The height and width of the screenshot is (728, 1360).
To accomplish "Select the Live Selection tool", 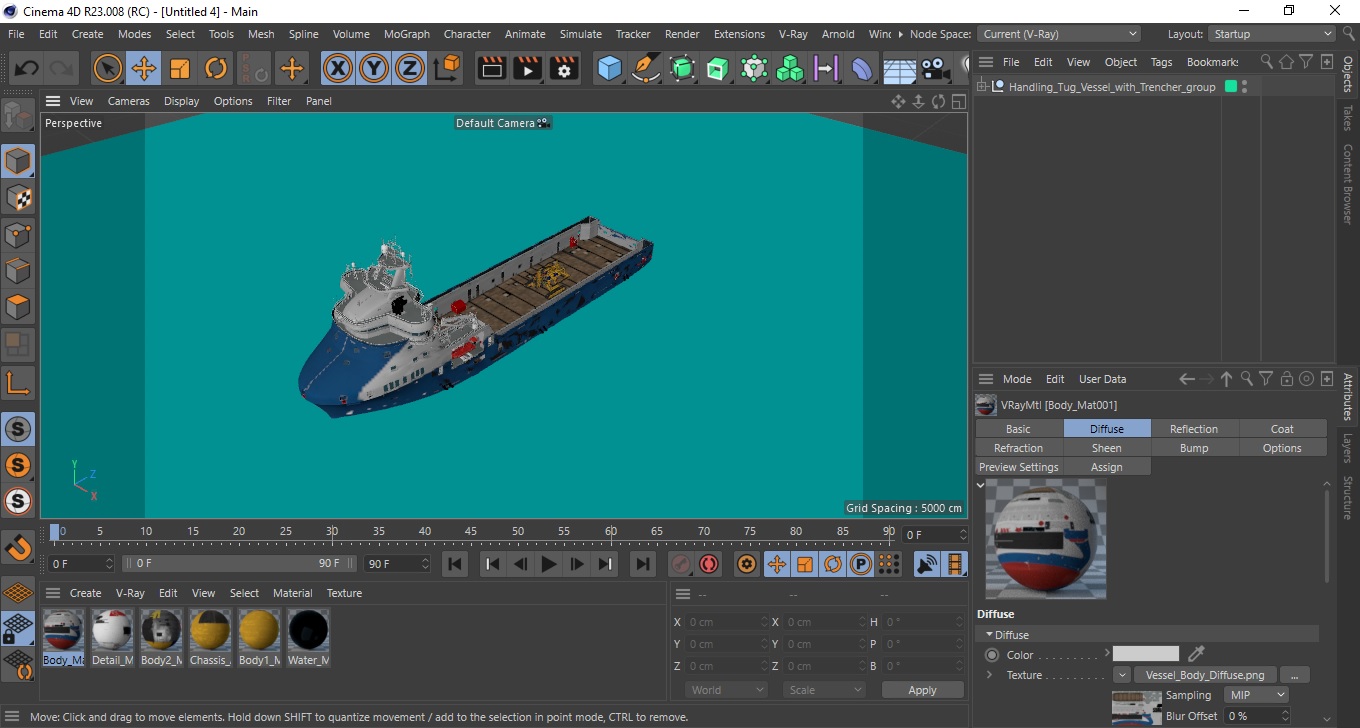I will (x=108, y=69).
